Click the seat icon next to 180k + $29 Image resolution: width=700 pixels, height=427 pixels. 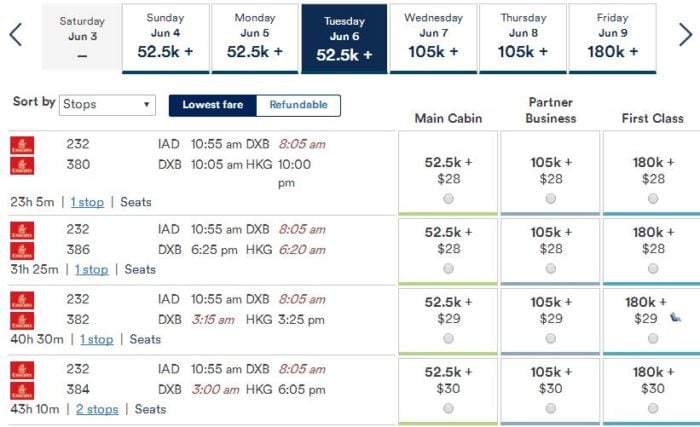[675, 318]
